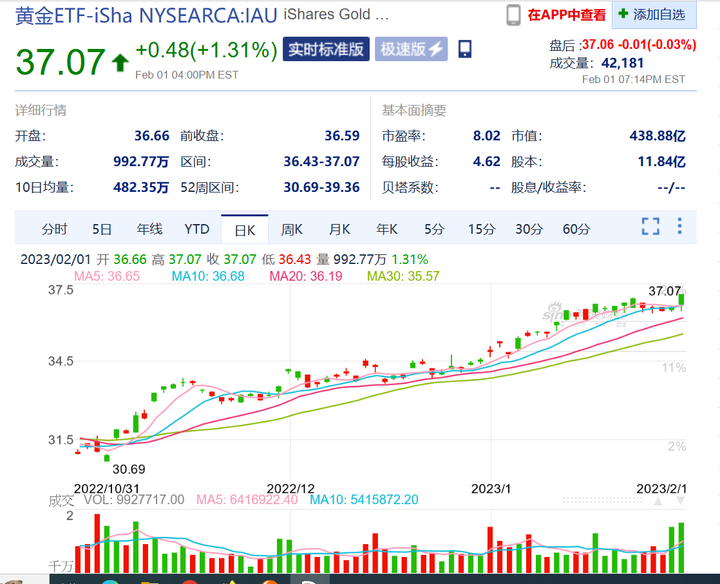The image size is (720, 584).
Task: Click 市值 value 438.88亿
Action: (x=657, y=136)
